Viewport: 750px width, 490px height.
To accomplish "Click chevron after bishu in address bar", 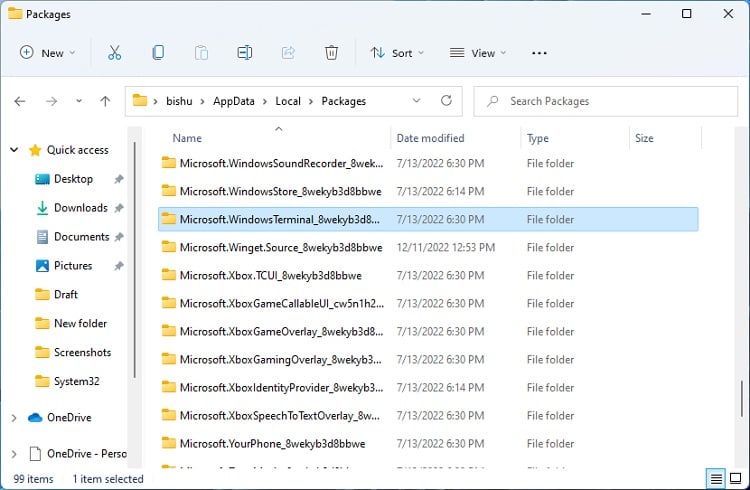I will click(x=202, y=101).
